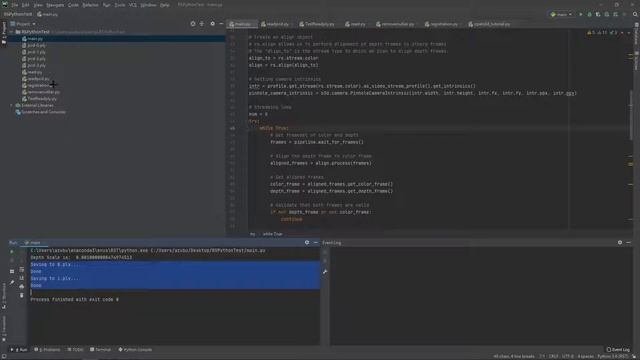Open the TODO tool window button
The width and height of the screenshot is (640, 360).
coord(76,350)
